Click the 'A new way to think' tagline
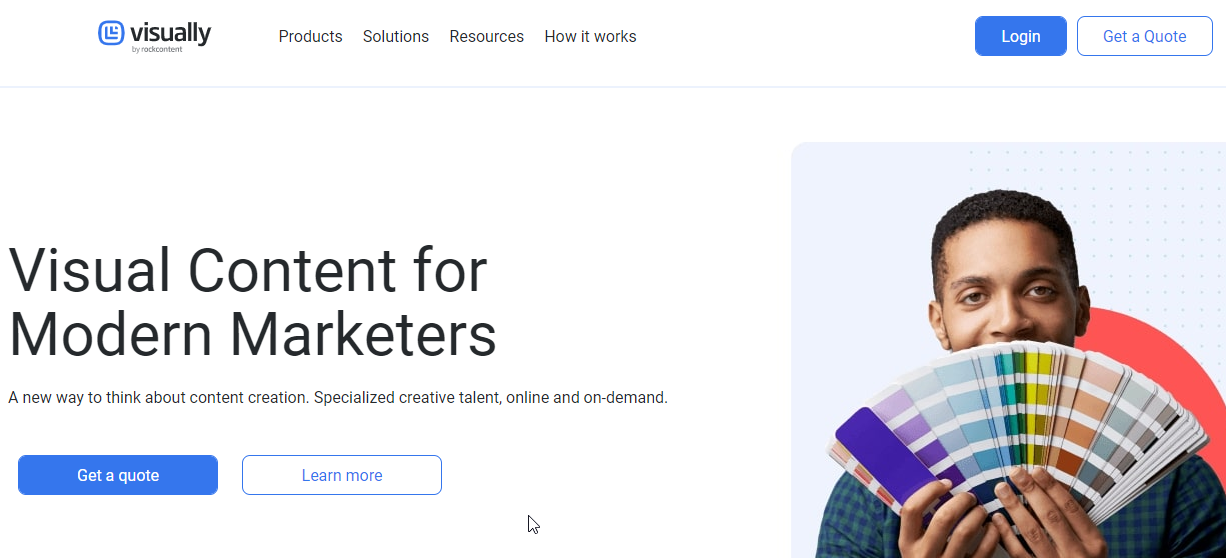The width and height of the screenshot is (1226, 558). pos(338,397)
